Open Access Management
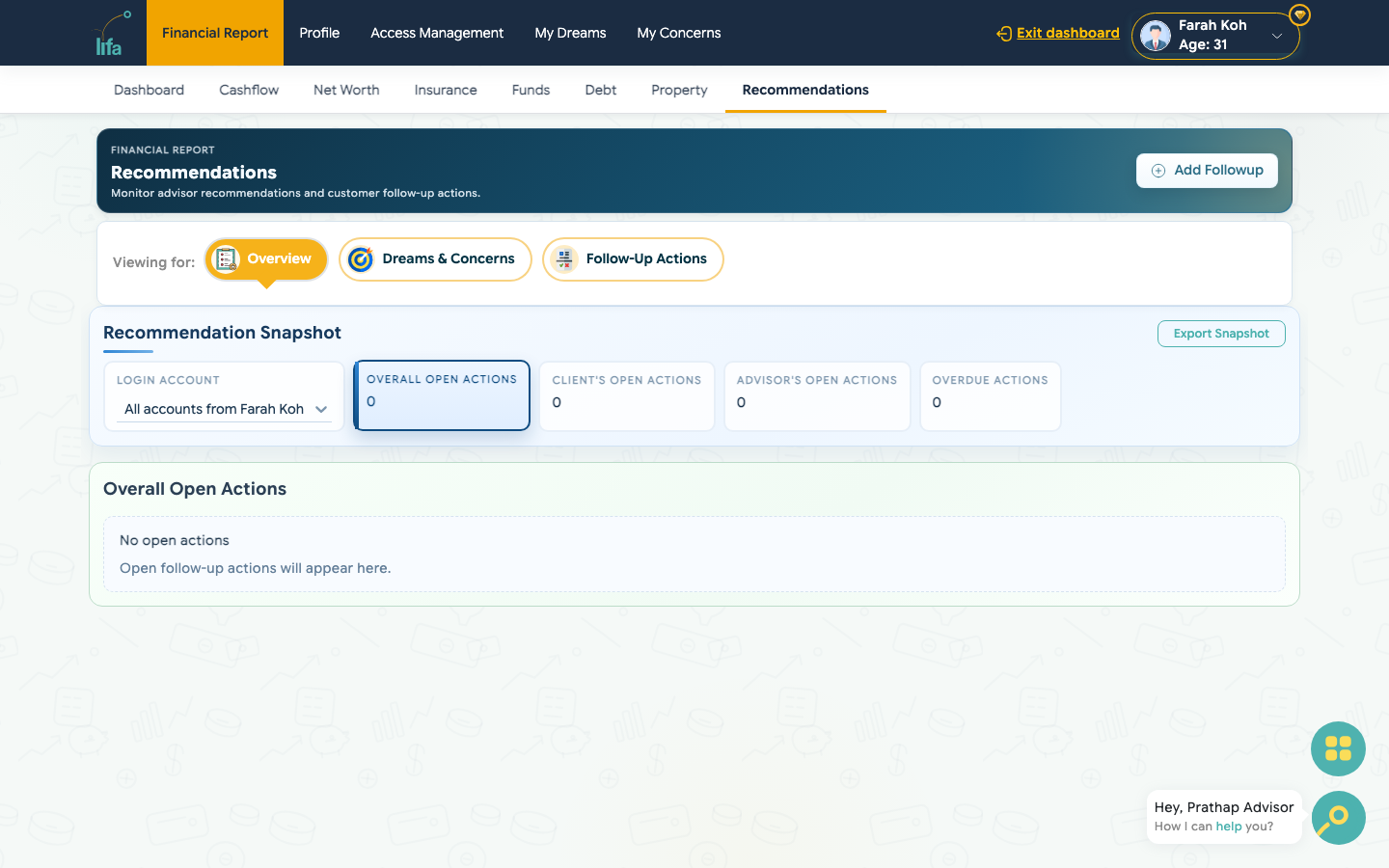This screenshot has height=868, width=1389. (437, 33)
